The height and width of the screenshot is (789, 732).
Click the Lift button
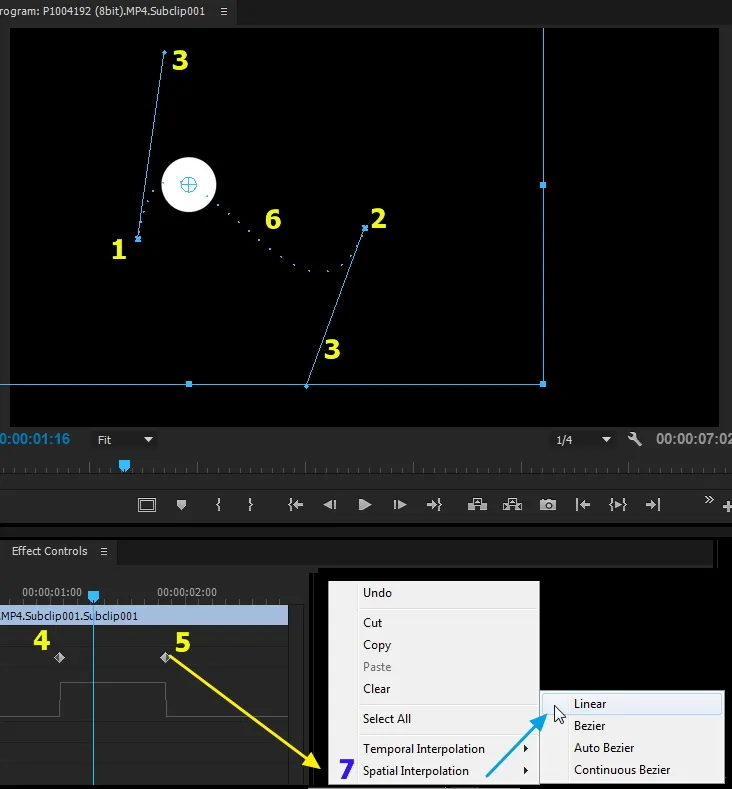pos(477,504)
